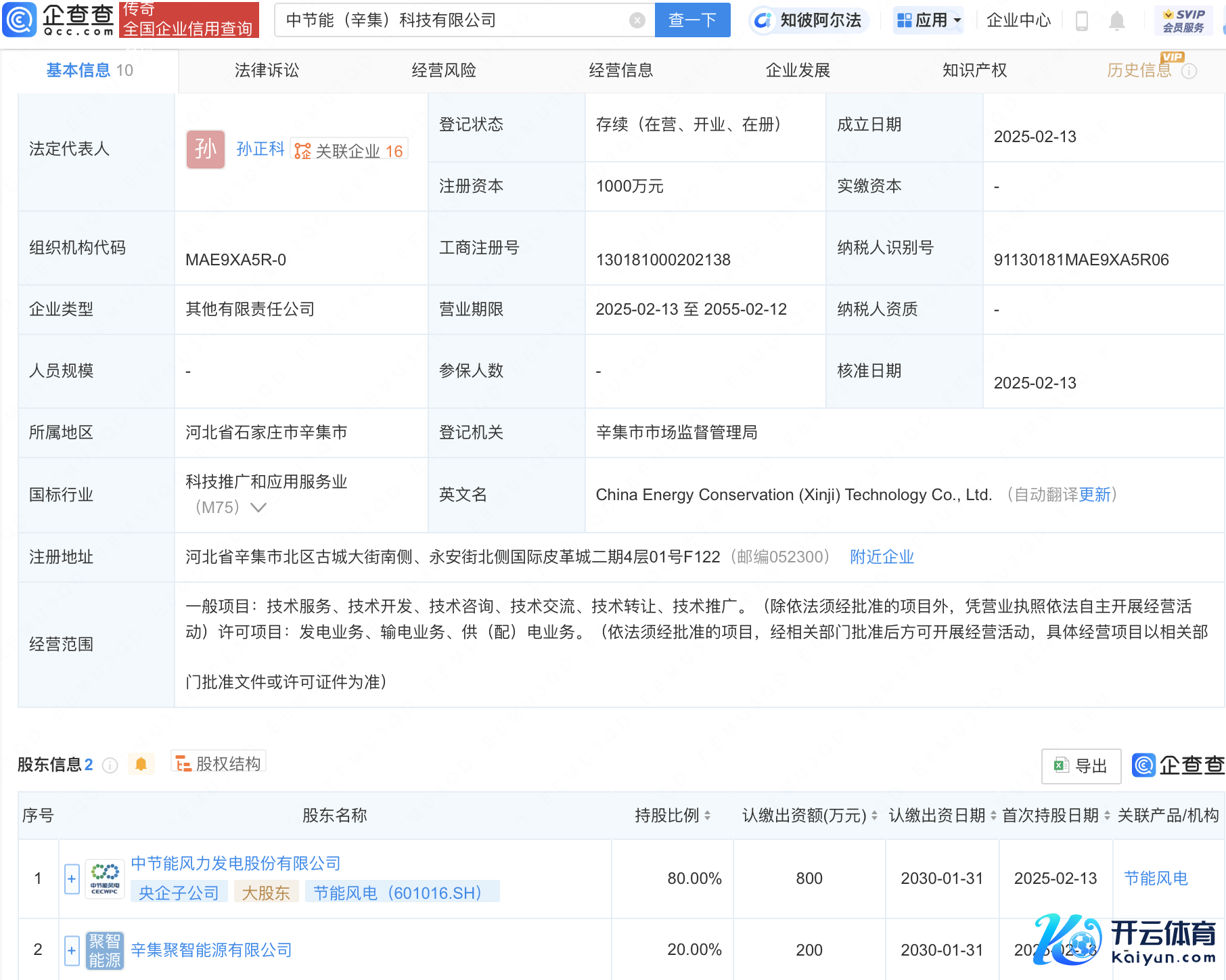Click the info icon beside 历史信息
The width and height of the screenshot is (1226, 980).
(1189, 71)
